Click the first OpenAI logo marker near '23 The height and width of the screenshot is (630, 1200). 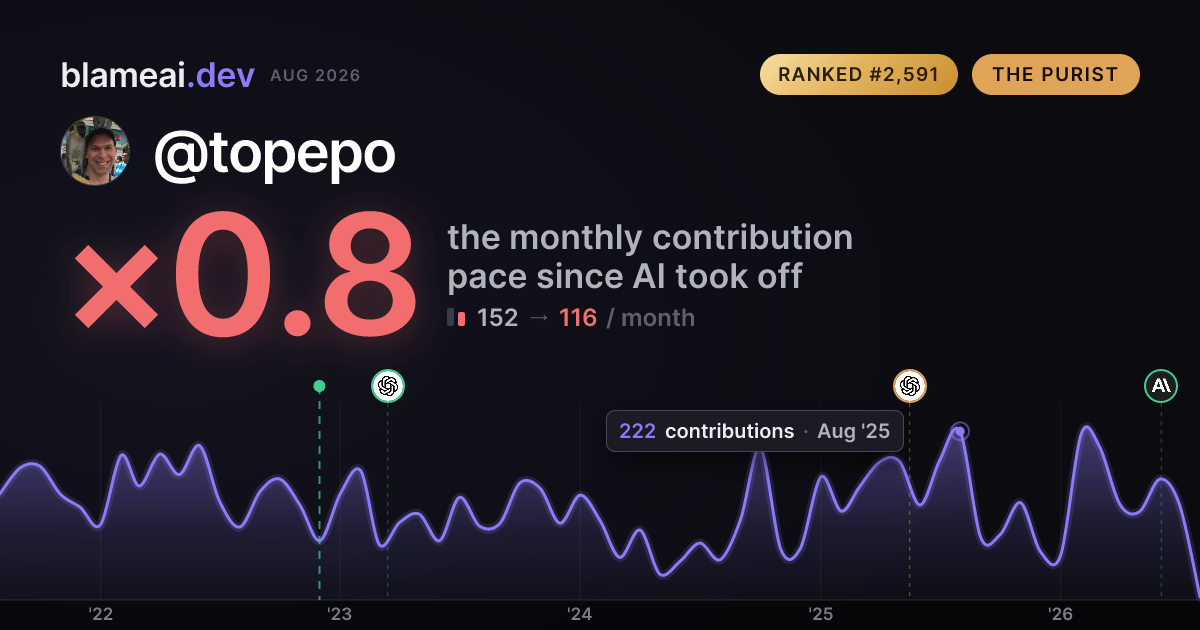[388, 386]
